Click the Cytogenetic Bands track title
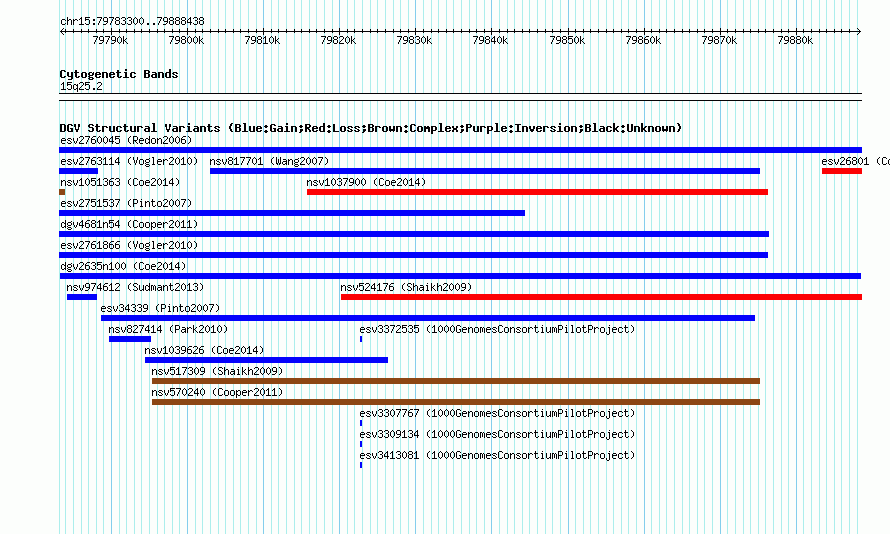Viewport: 890px width, 534px height. pos(119,74)
